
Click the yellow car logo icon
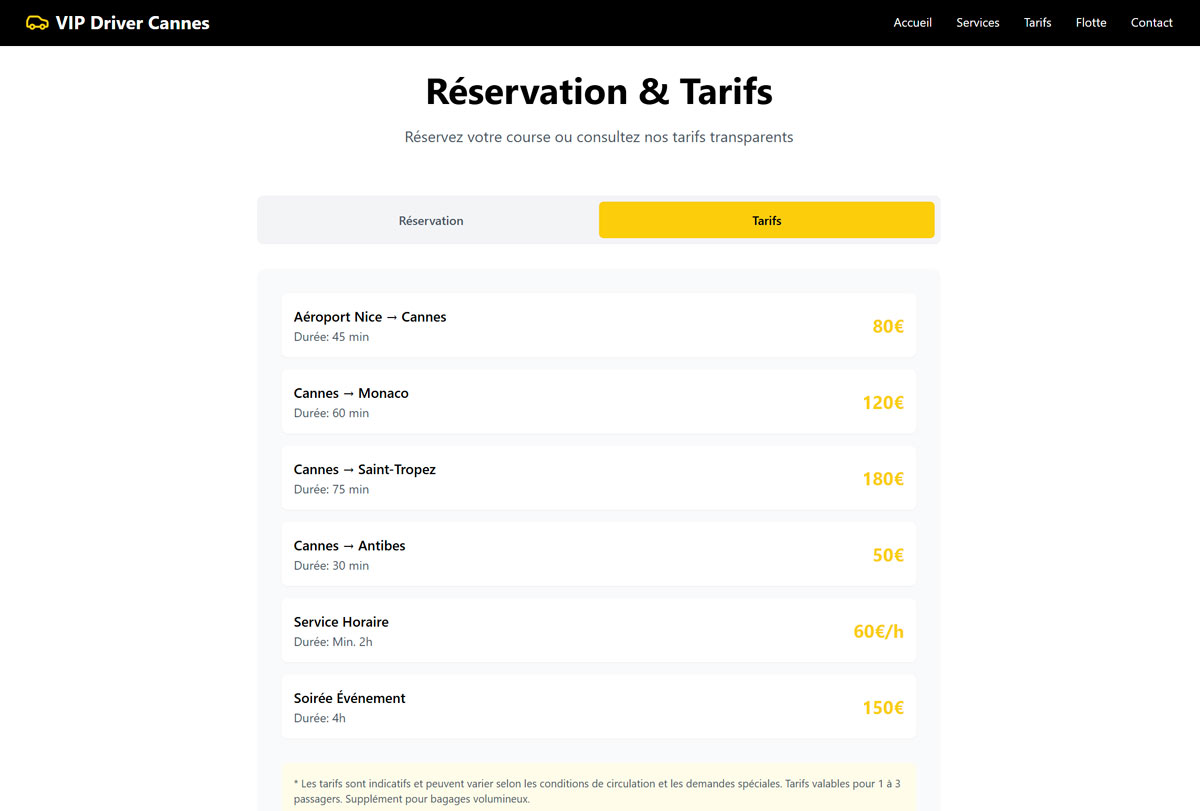37,23
